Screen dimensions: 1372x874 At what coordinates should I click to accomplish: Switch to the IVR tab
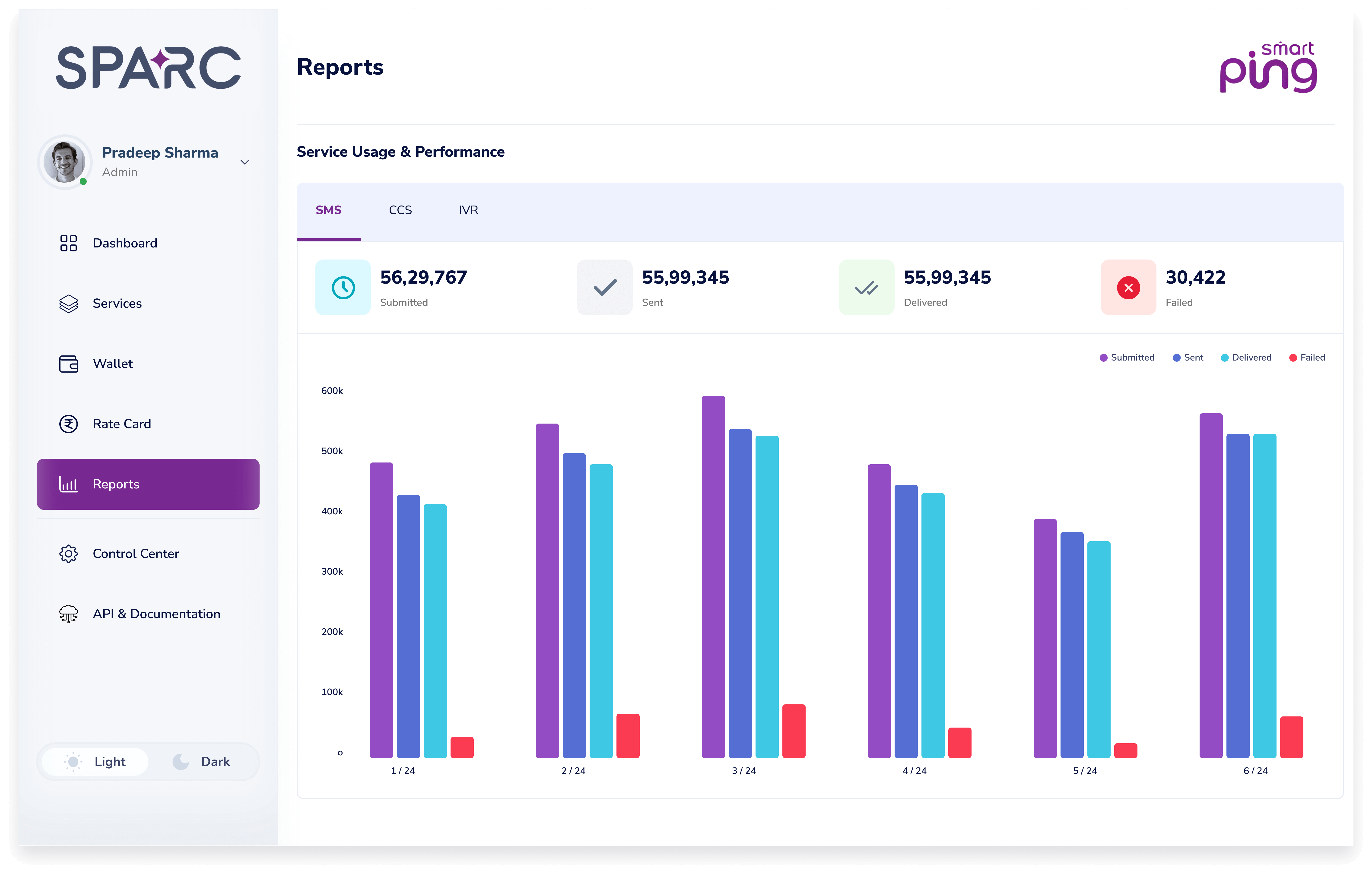468,210
